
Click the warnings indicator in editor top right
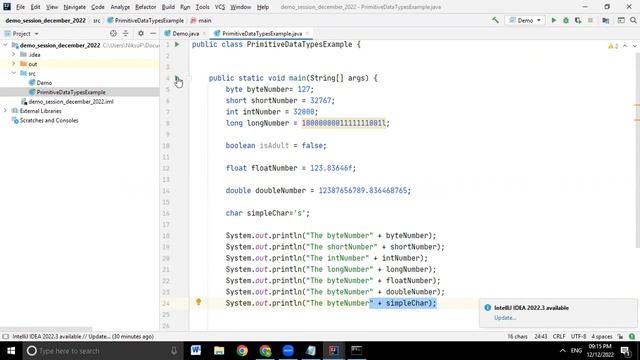[613, 46]
